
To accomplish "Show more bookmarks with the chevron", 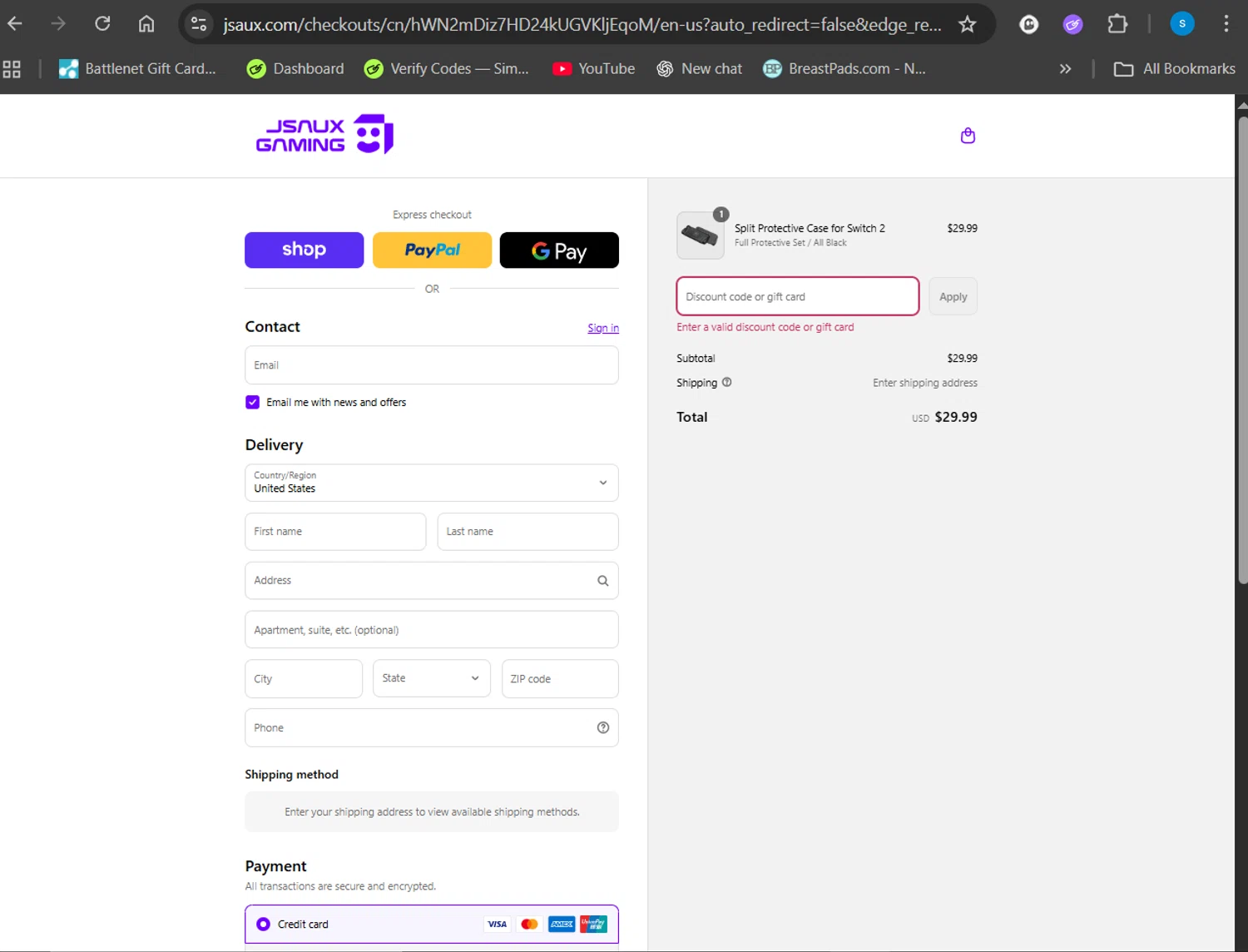I will (1065, 69).
